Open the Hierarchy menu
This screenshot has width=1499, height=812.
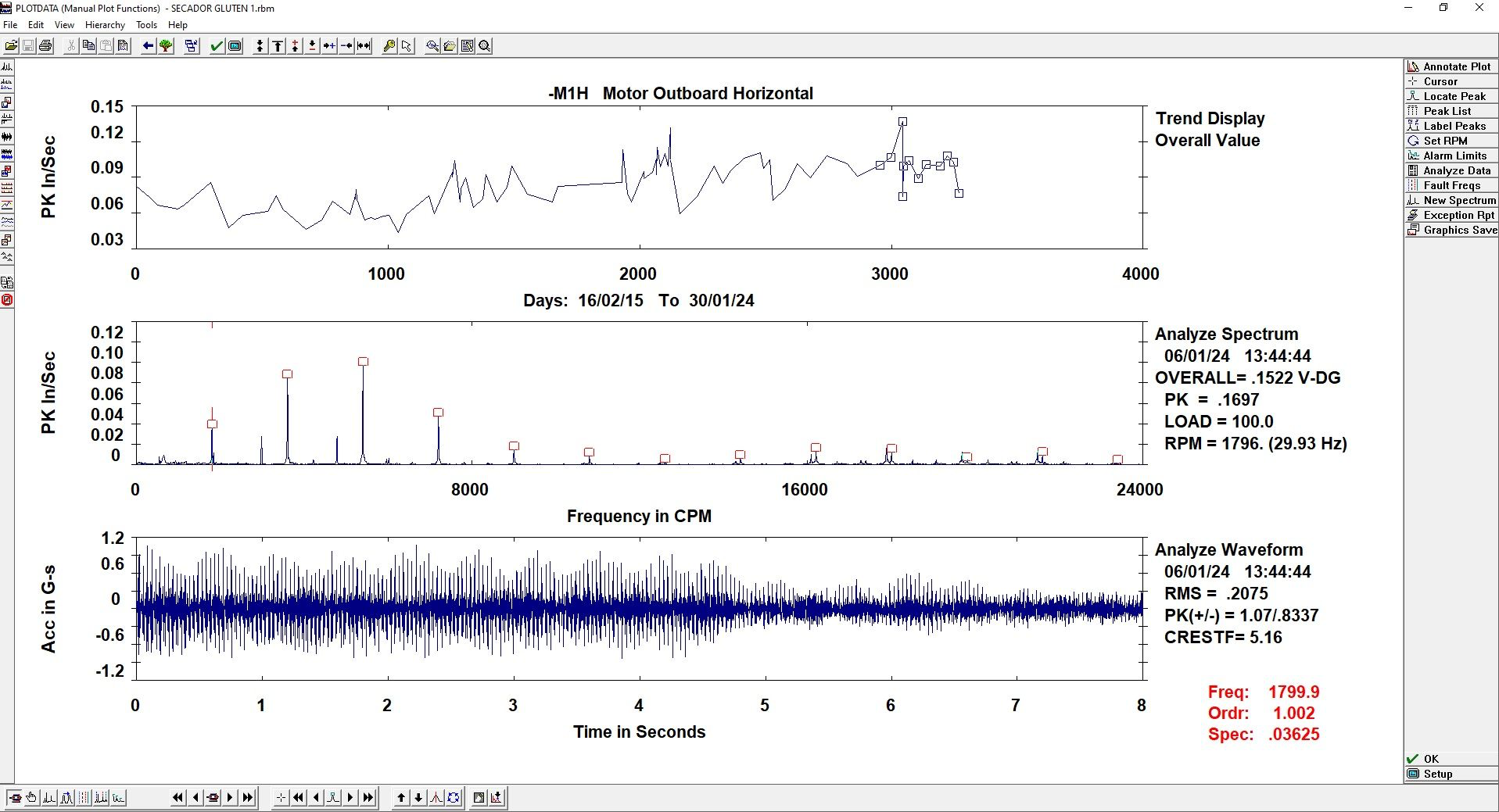(105, 25)
